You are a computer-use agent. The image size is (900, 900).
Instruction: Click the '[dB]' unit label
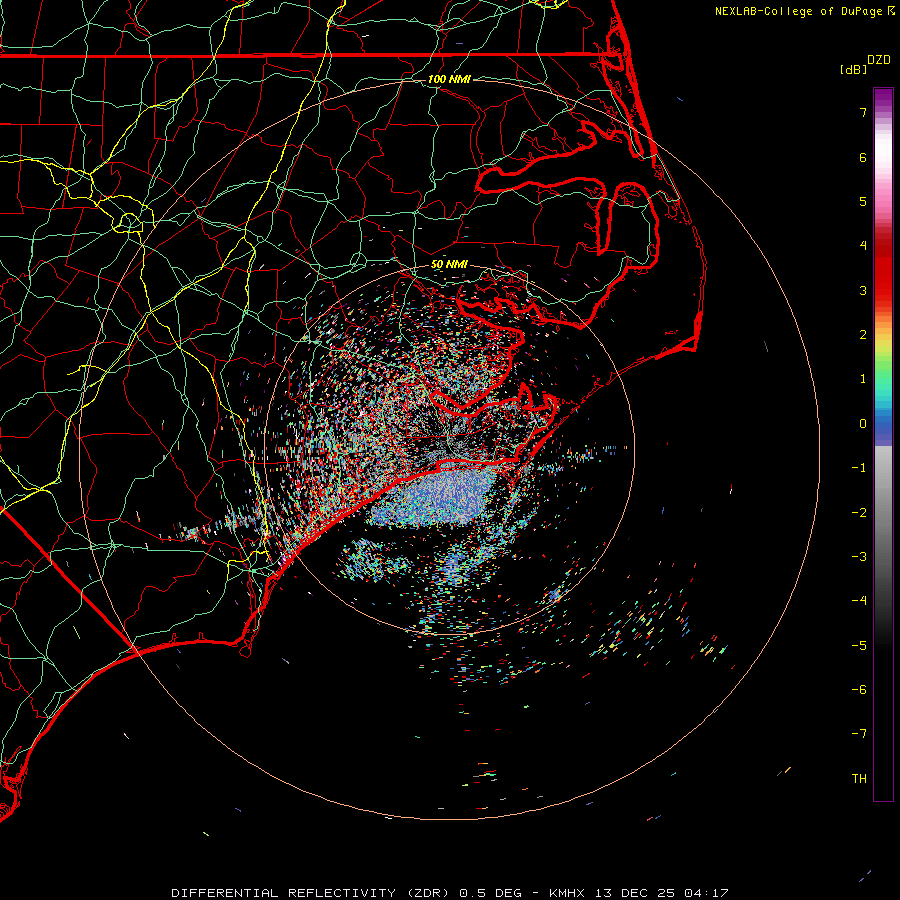tap(854, 69)
